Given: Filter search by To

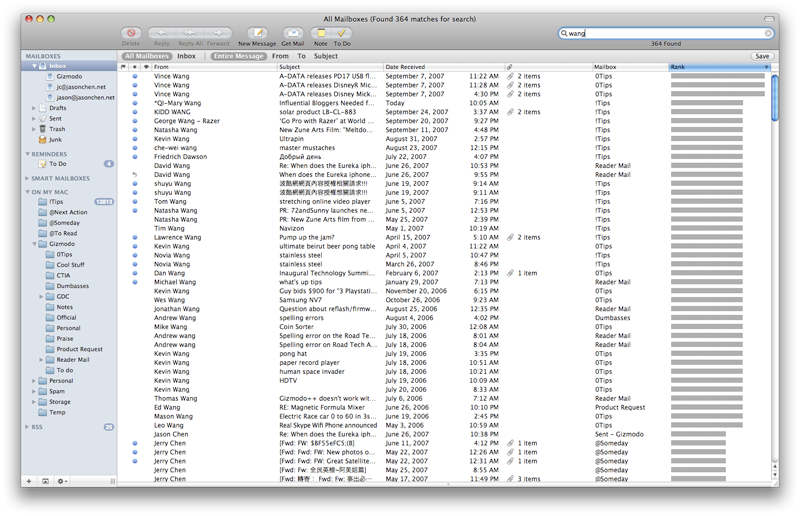Looking at the screenshot, I should (x=302, y=56).
